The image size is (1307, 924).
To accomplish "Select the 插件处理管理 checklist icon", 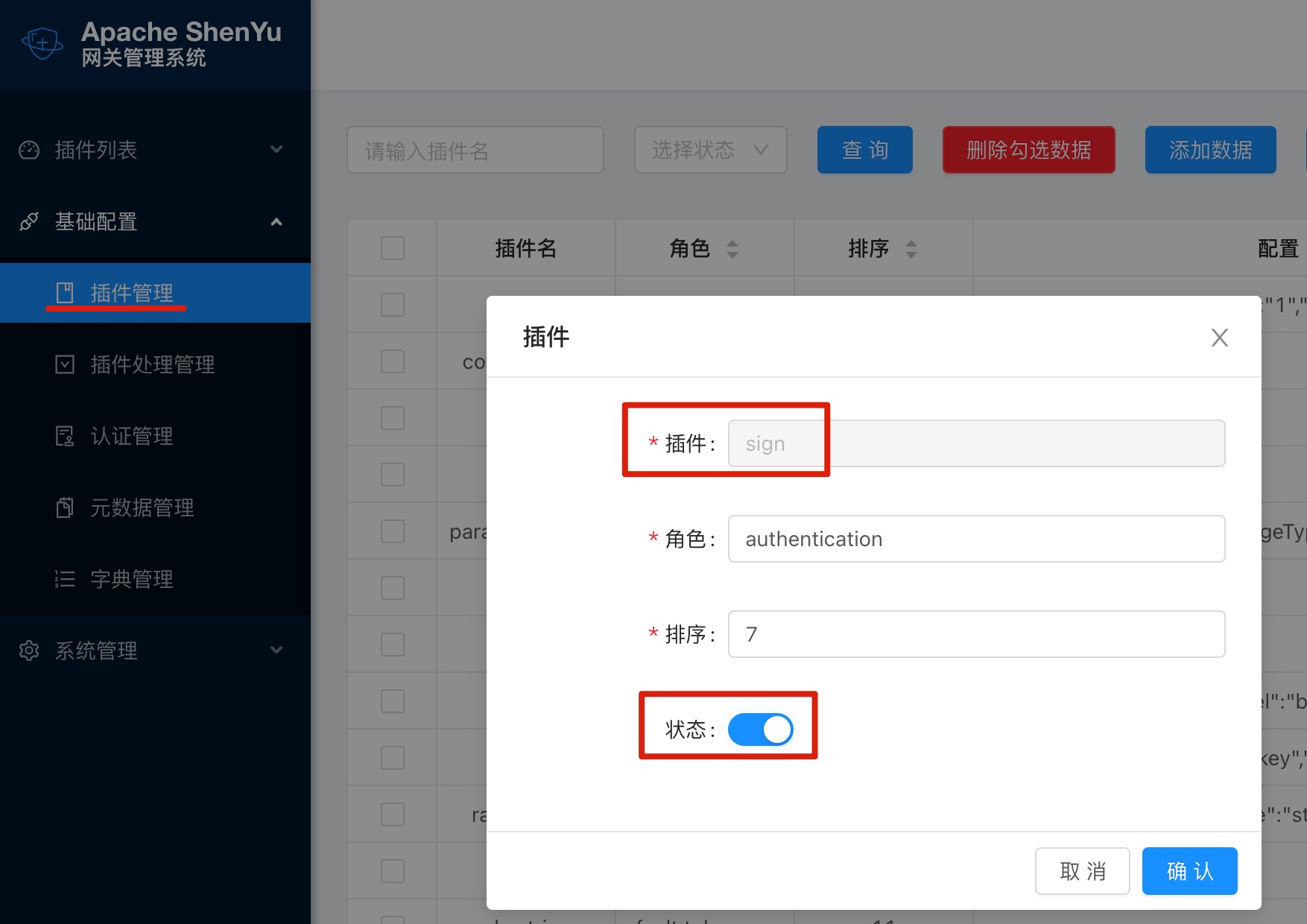I will 66,364.
